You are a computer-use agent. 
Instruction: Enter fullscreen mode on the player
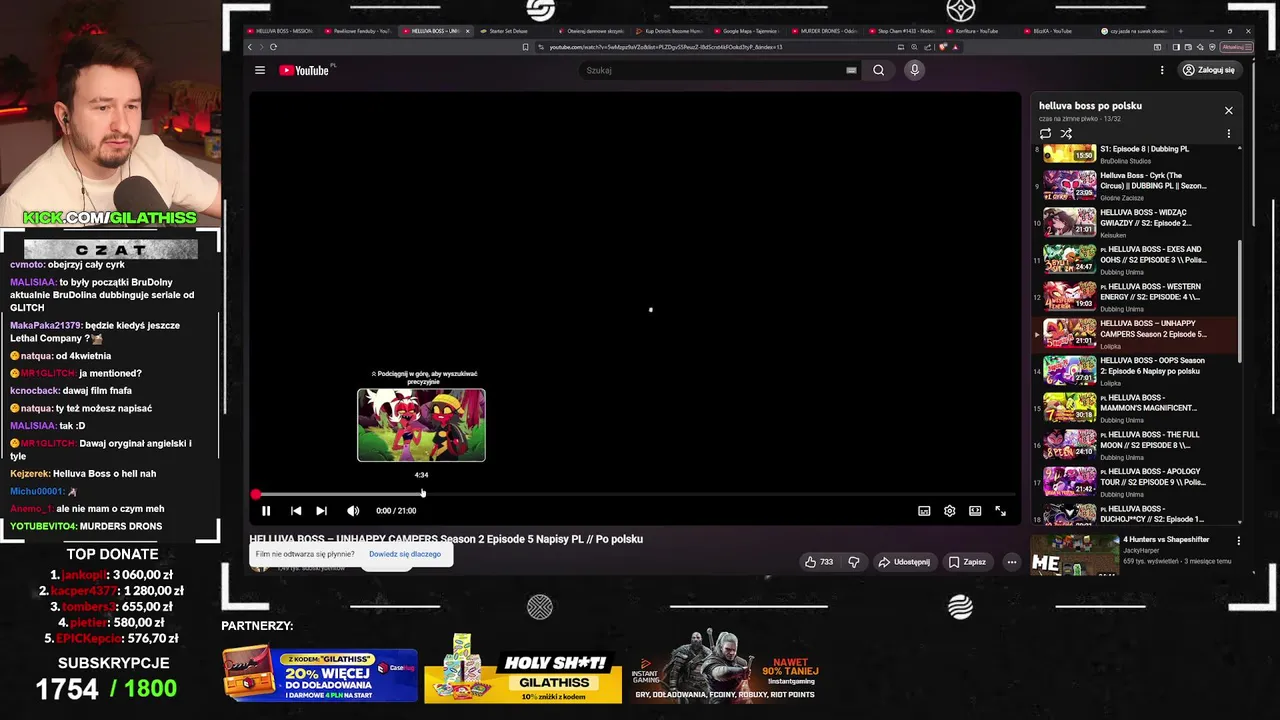pyautogui.click(x=1000, y=511)
